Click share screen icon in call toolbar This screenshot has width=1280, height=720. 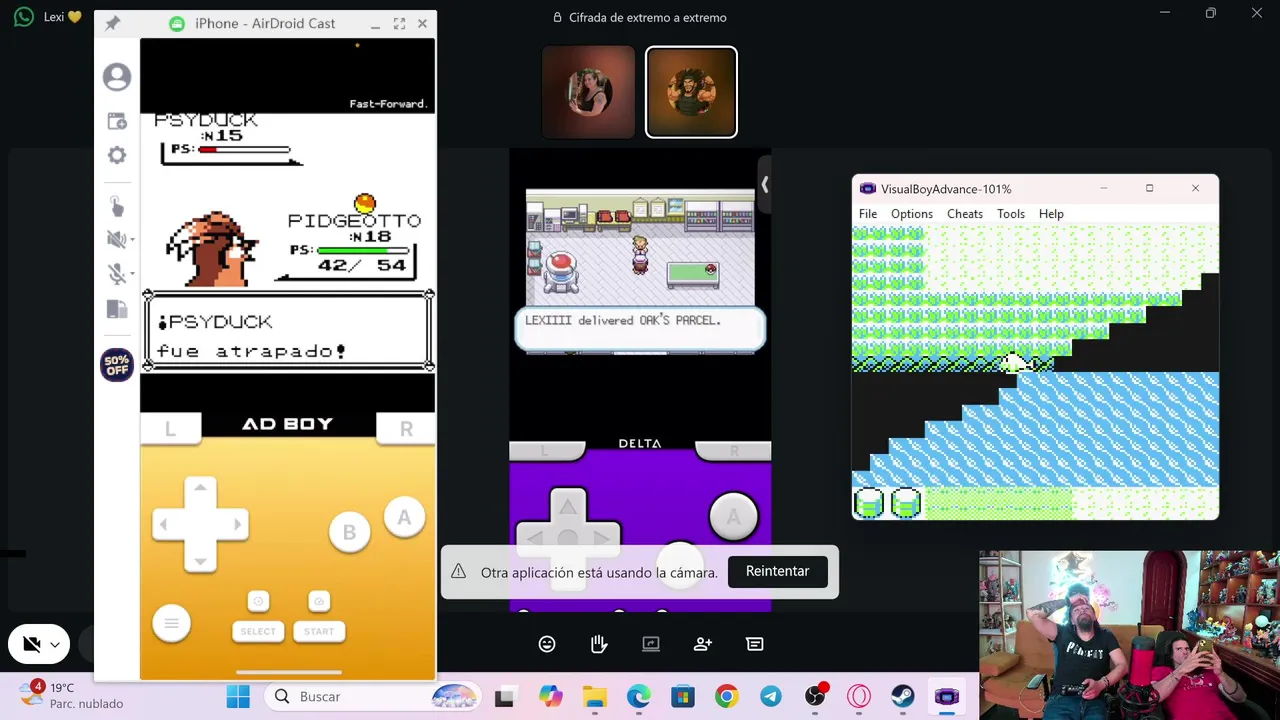(651, 644)
